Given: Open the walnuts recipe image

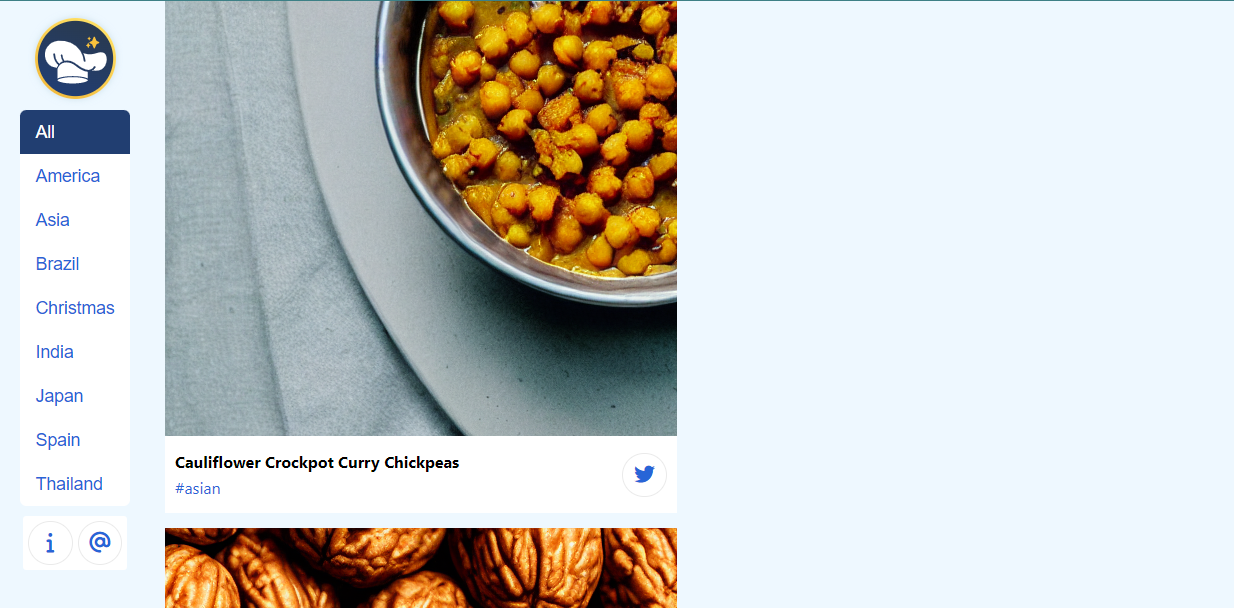Looking at the screenshot, I should 421,568.
